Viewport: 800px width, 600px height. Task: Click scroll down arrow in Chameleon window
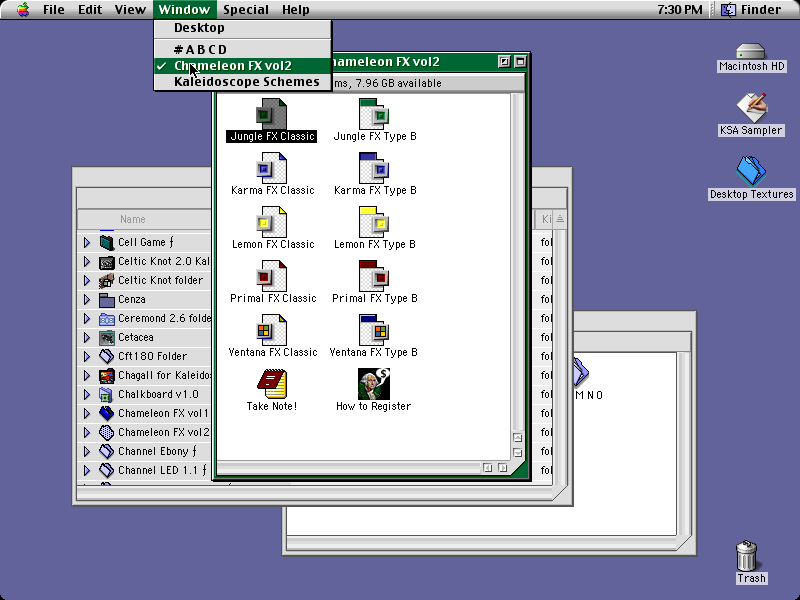[x=517, y=453]
